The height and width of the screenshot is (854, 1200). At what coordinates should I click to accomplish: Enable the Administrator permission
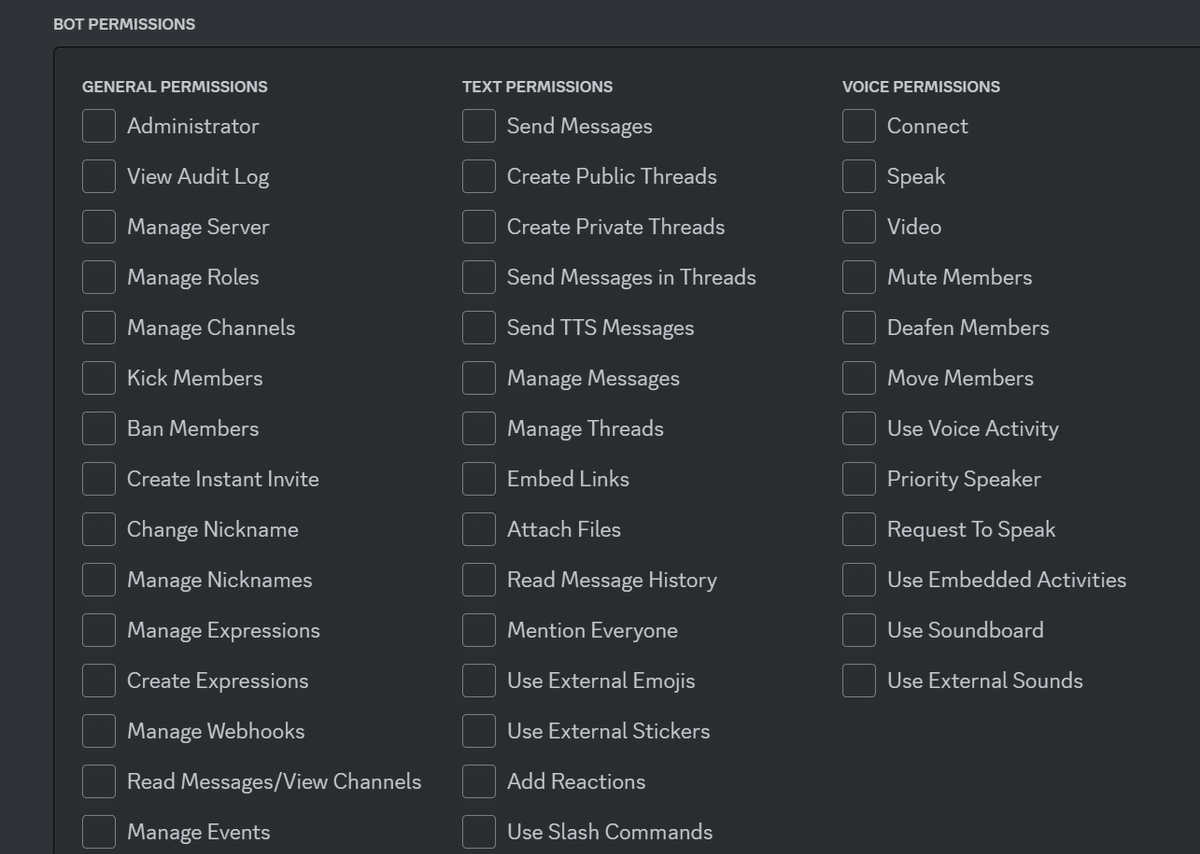click(x=98, y=126)
